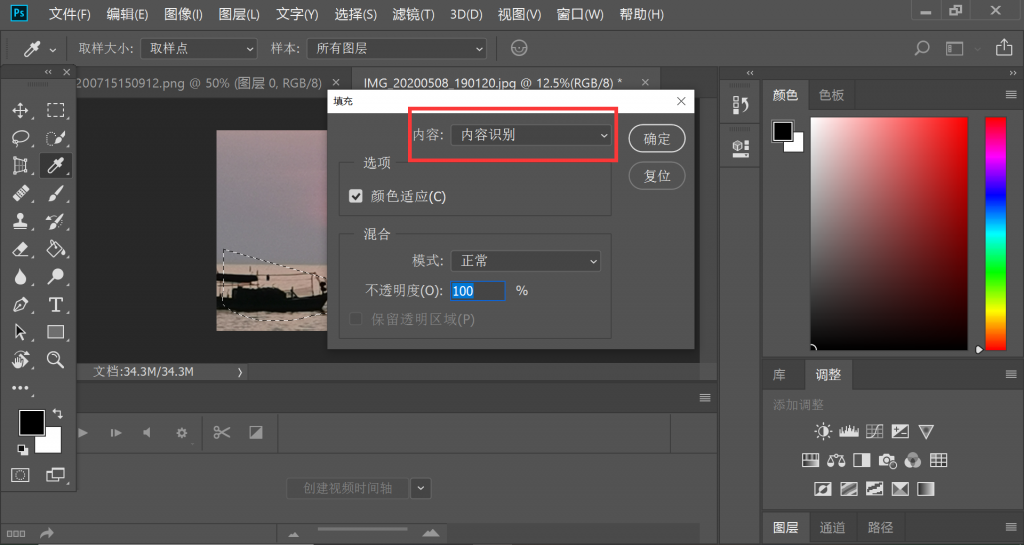Screen dimensions: 1024x545
Task: Select the Paint Bucket tool
Action: pos(56,249)
